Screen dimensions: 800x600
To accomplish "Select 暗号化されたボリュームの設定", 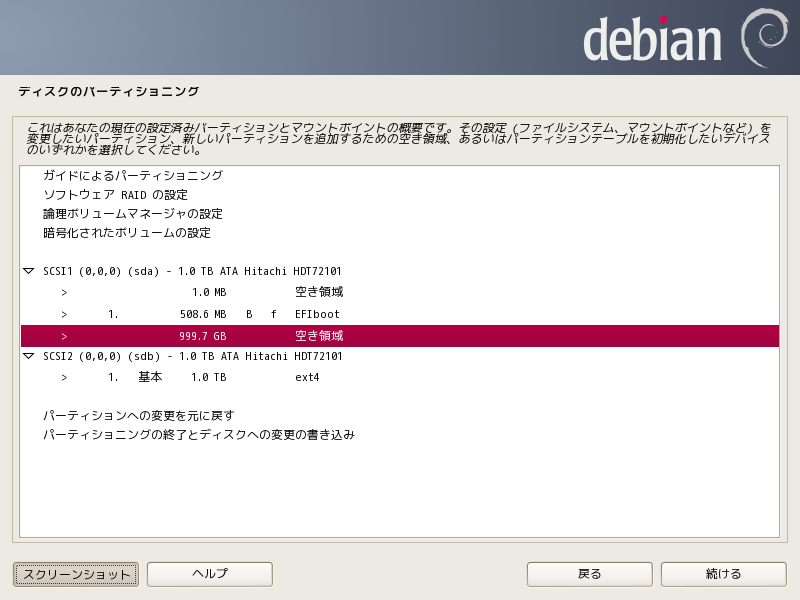I will [126, 233].
